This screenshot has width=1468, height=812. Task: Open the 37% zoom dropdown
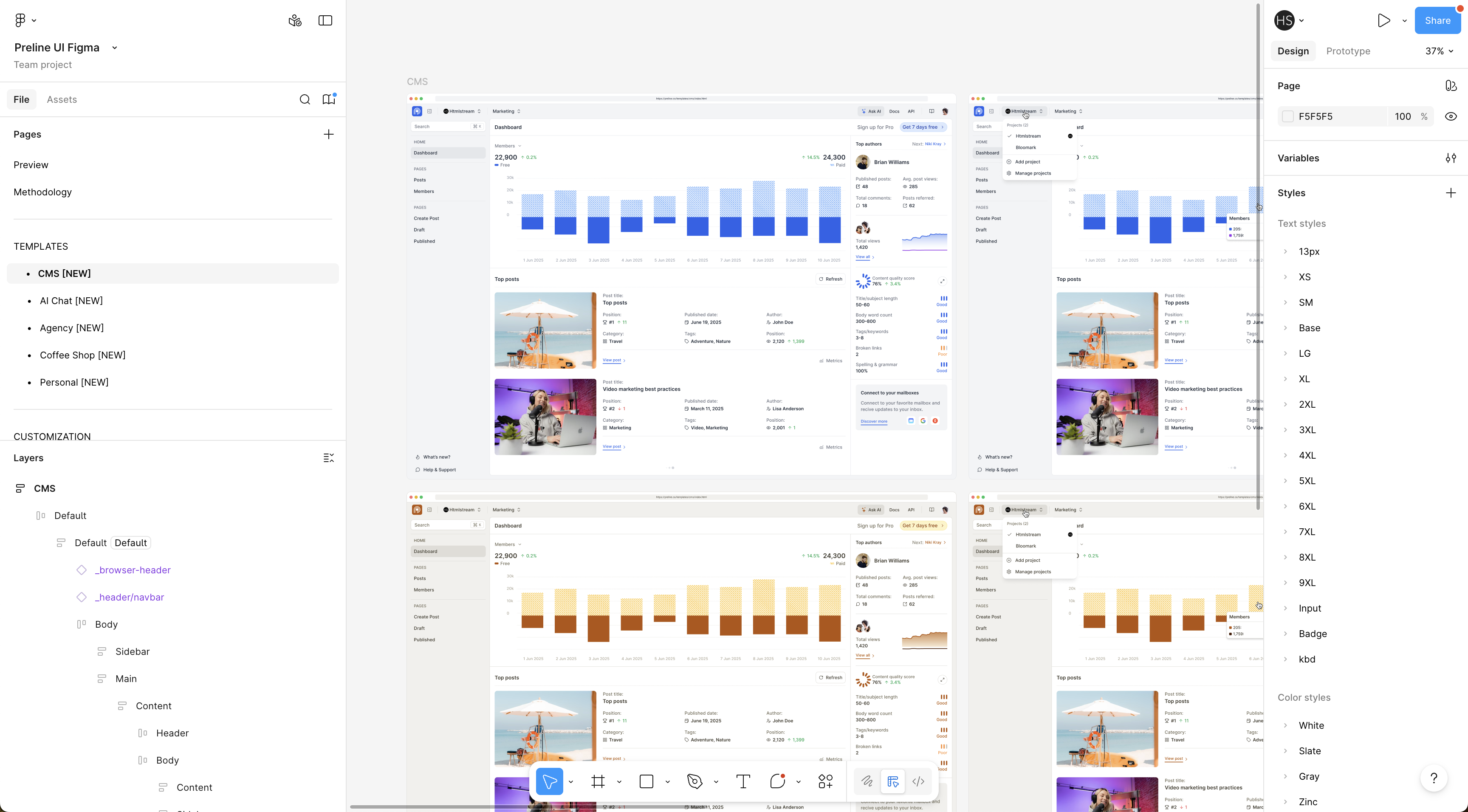click(x=1438, y=51)
